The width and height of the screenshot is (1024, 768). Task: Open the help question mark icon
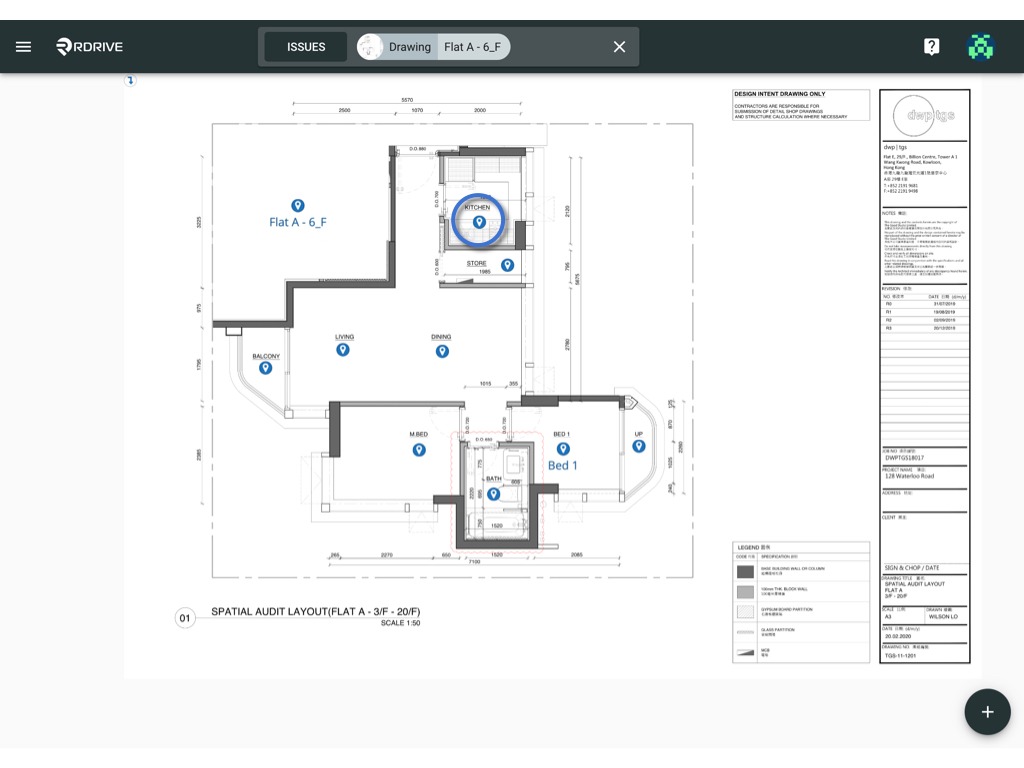(x=931, y=46)
